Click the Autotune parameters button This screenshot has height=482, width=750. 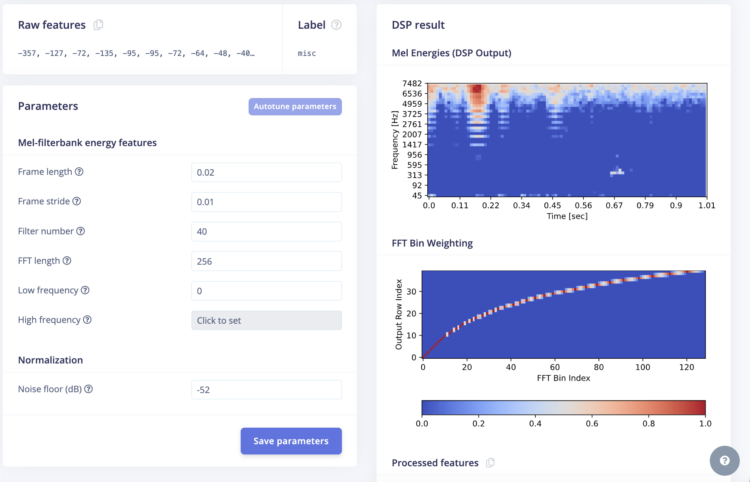pyautogui.click(x=295, y=106)
